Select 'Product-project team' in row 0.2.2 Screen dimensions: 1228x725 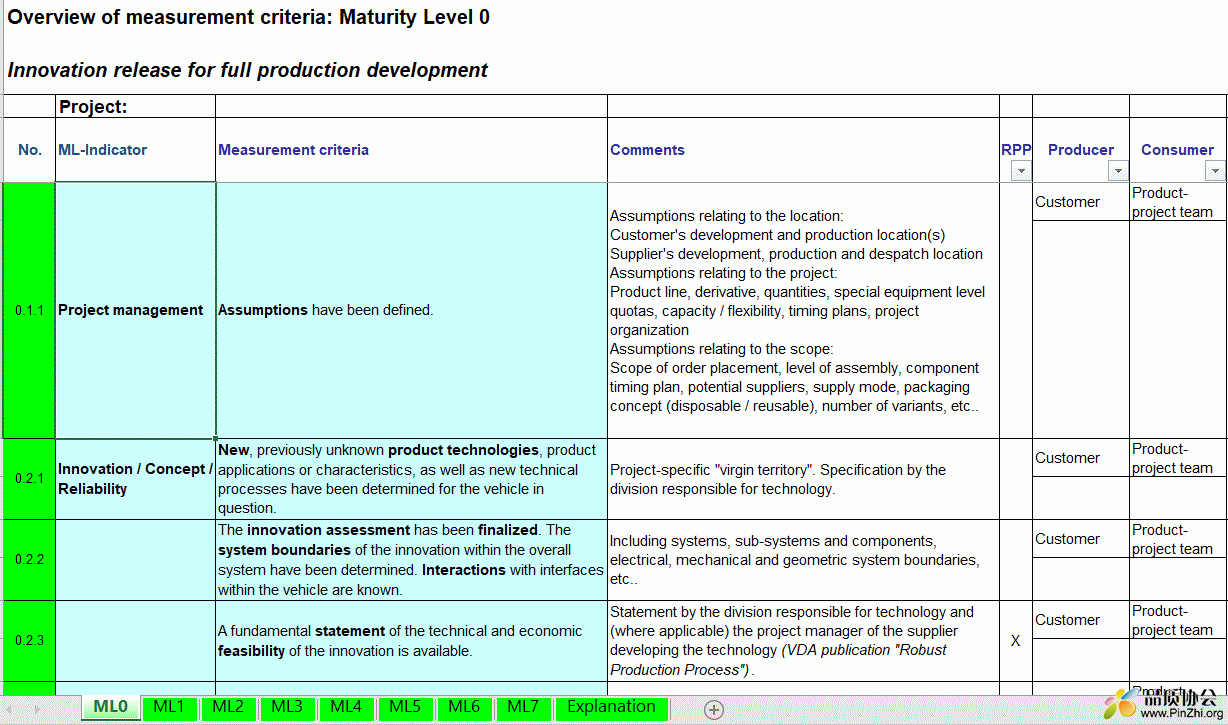[x=1177, y=539]
